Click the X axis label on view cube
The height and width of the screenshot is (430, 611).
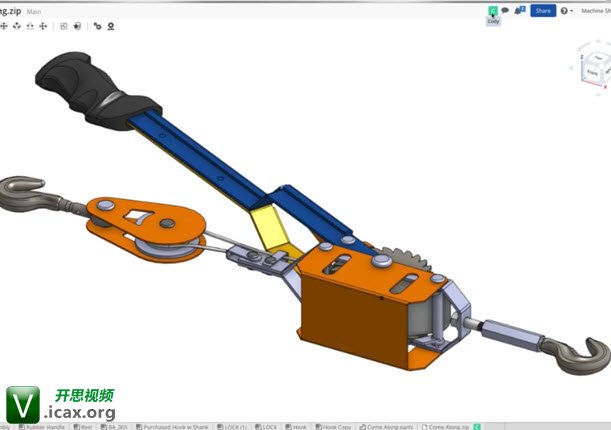606,87
